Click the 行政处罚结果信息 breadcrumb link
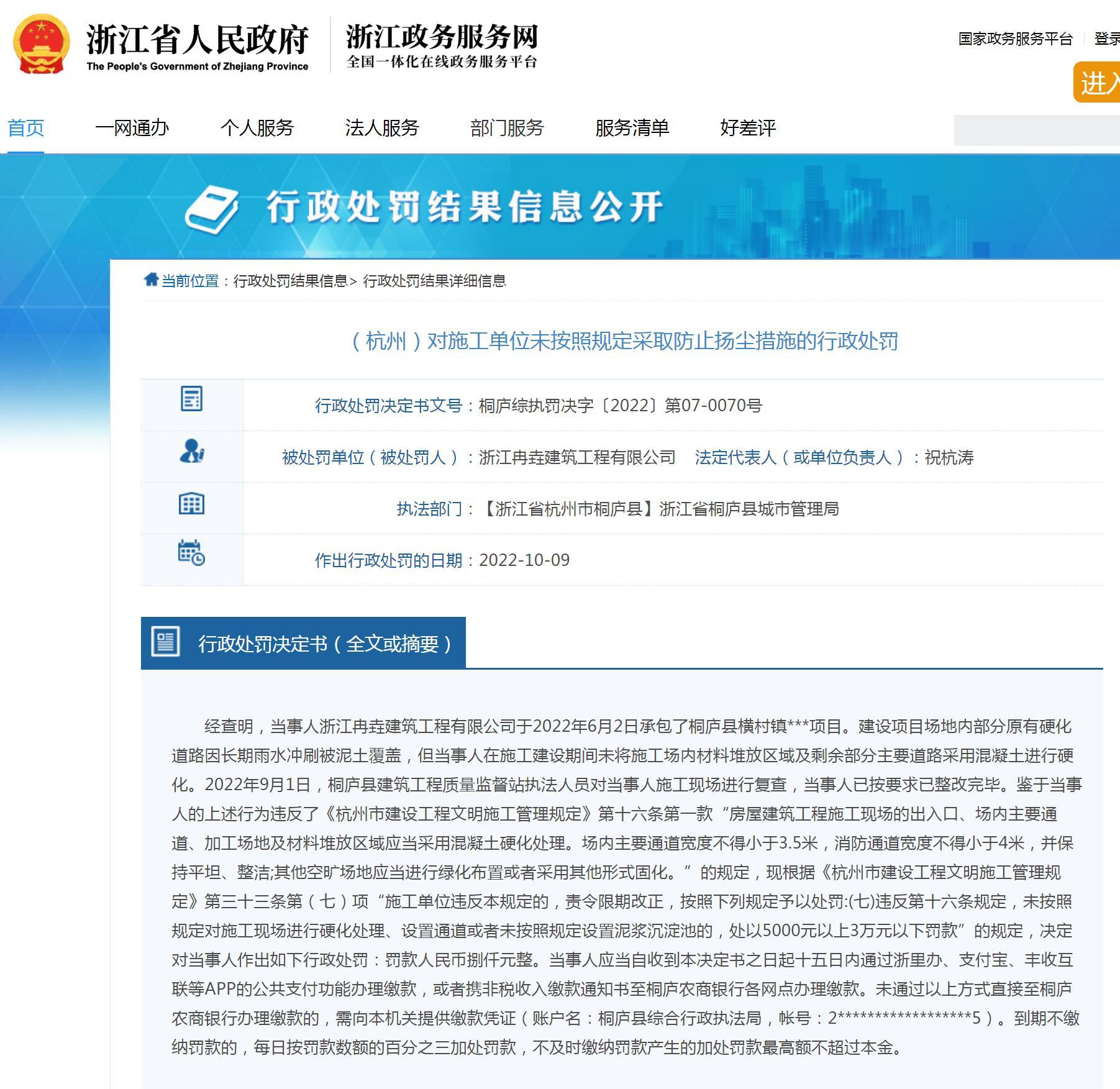 click(x=290, y=281)
